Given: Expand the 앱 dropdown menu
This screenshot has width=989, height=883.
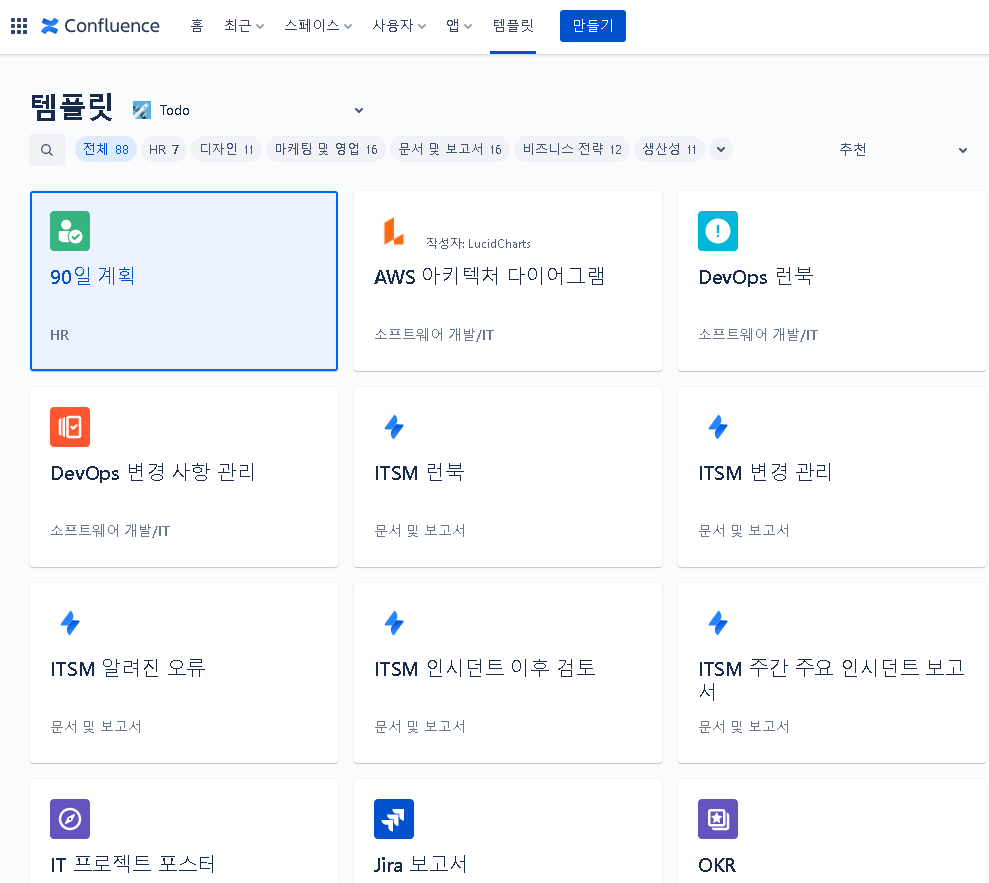Looking at the screenshot, I should (459, 26).
